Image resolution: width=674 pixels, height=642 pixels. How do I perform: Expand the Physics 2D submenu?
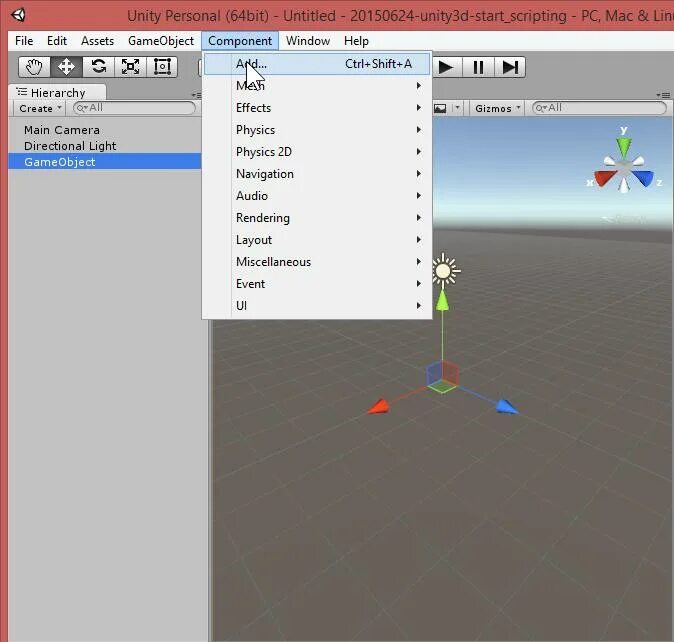[x=317, y=152]
